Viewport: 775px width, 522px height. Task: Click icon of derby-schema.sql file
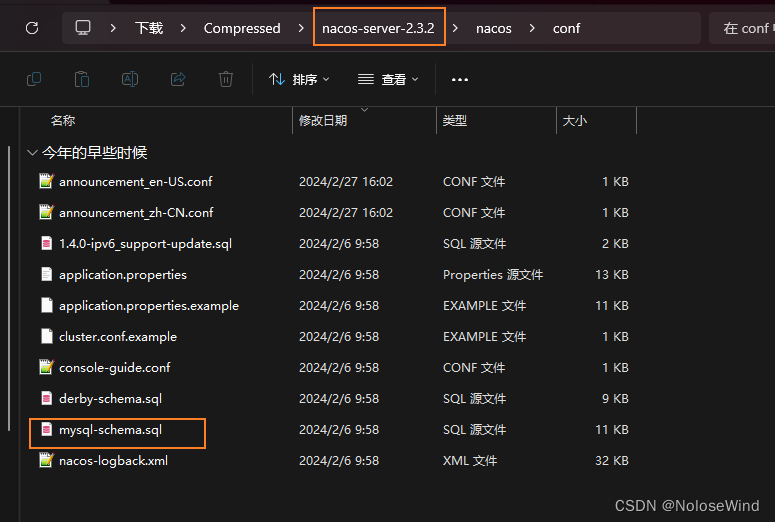pyautogui.click(x=46, y=398)
